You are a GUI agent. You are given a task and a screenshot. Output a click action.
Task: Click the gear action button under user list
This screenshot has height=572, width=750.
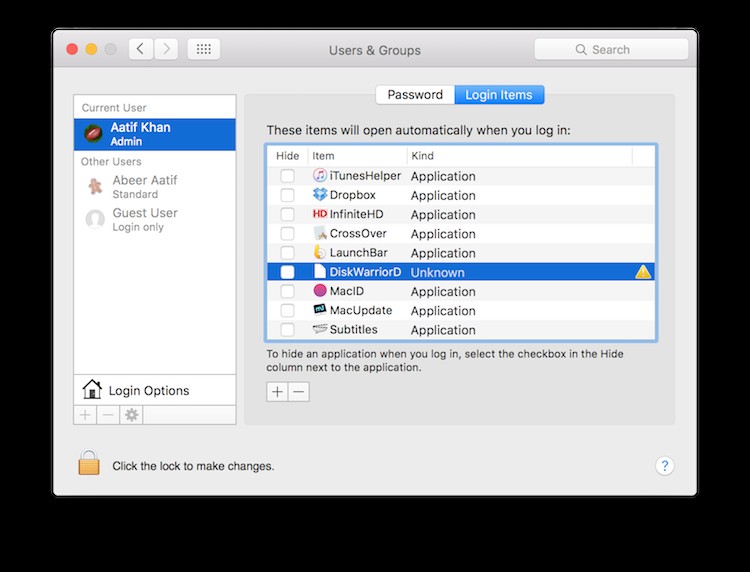[x=131, y=415]
